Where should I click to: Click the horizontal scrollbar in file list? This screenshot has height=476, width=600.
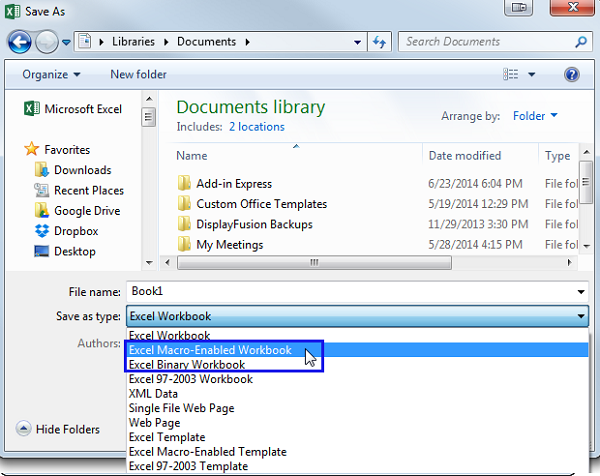pyautogui.click(x=313, y=262)
